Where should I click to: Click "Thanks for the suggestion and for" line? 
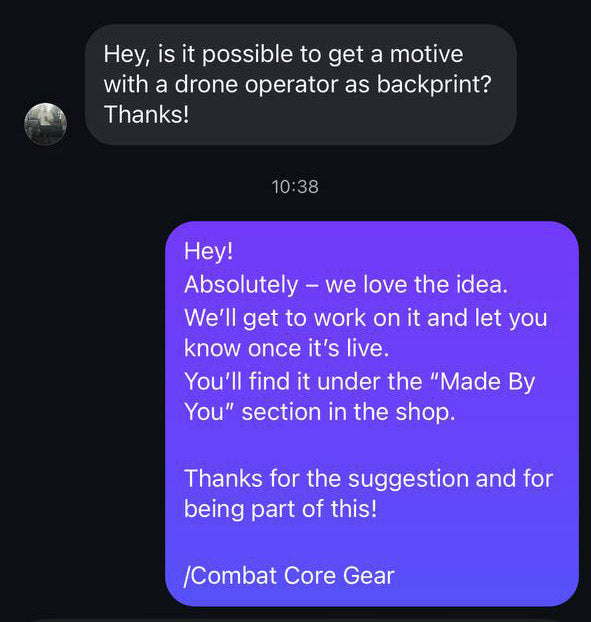coord(368,478)
